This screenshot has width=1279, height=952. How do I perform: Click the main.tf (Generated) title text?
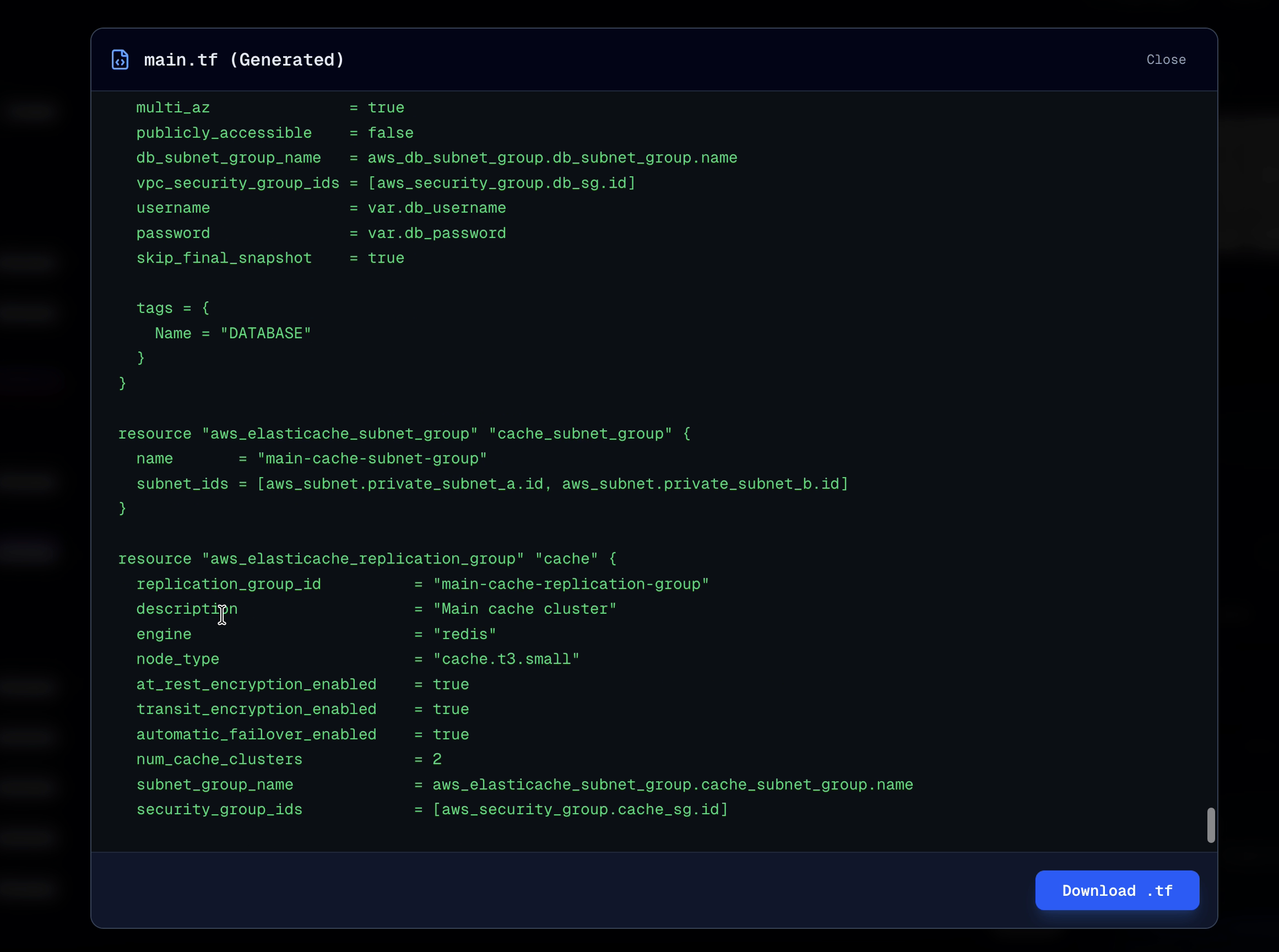click(x=243, y=59)
